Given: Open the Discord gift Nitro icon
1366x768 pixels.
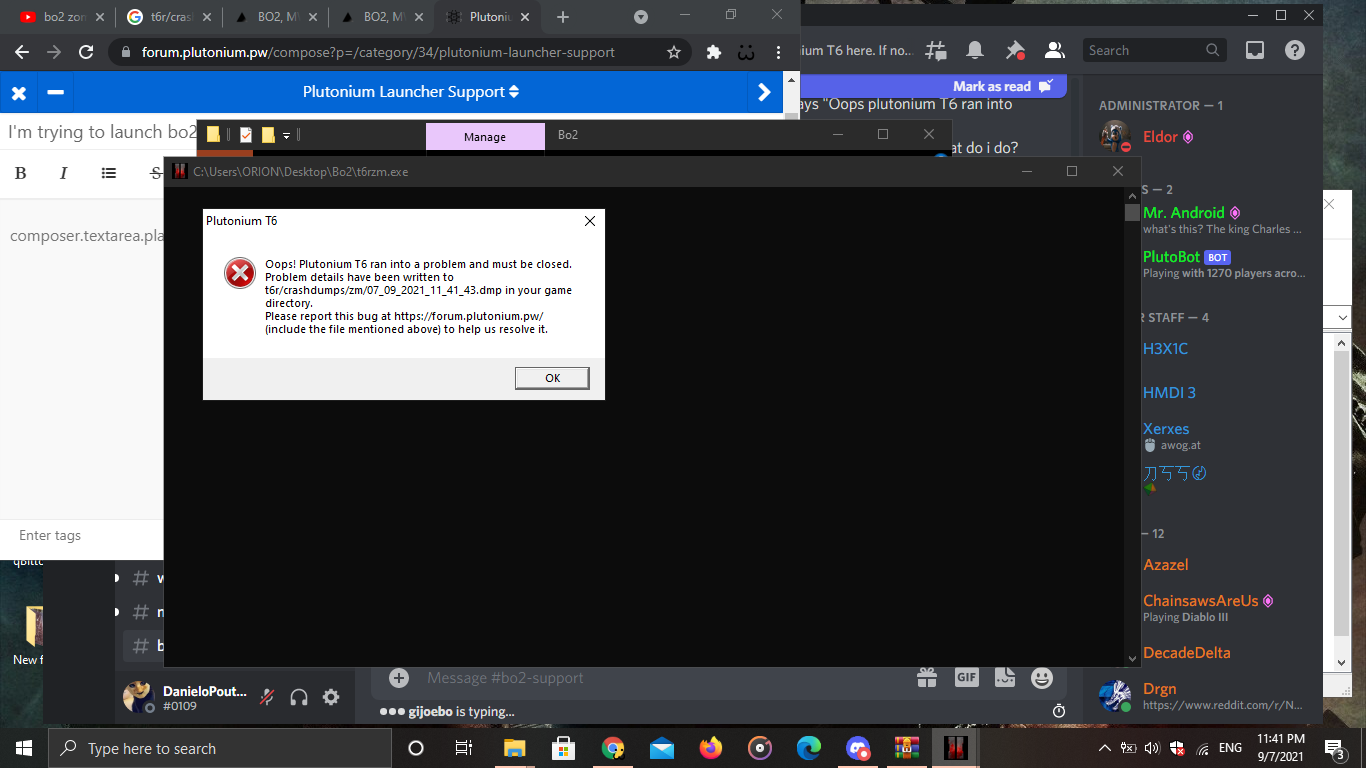Looking at the screenshot, I should 927,678.
